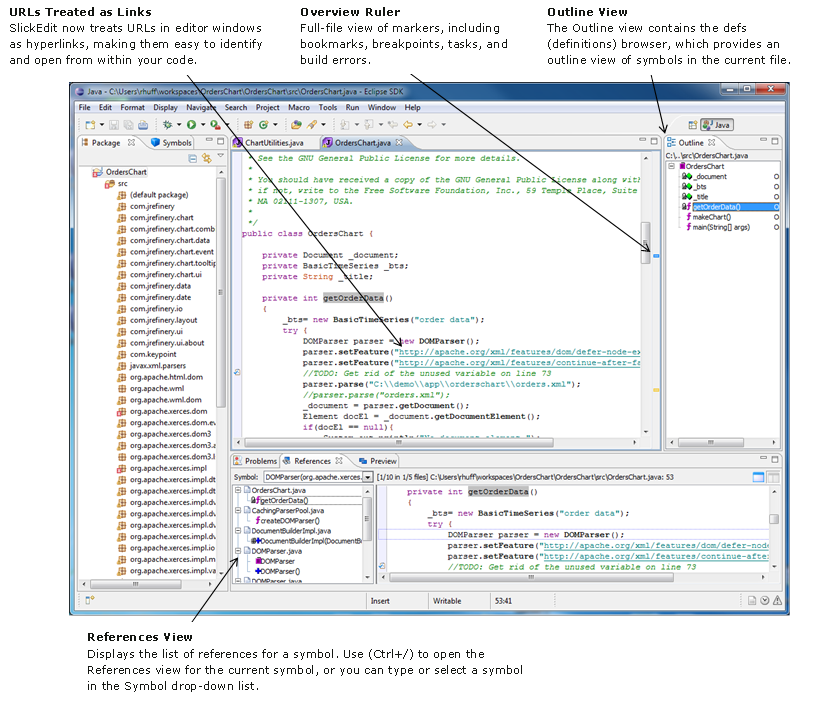Click Link with Editor in Package panel
Screen dimensions: 816x702
click(x=206, y=158)
